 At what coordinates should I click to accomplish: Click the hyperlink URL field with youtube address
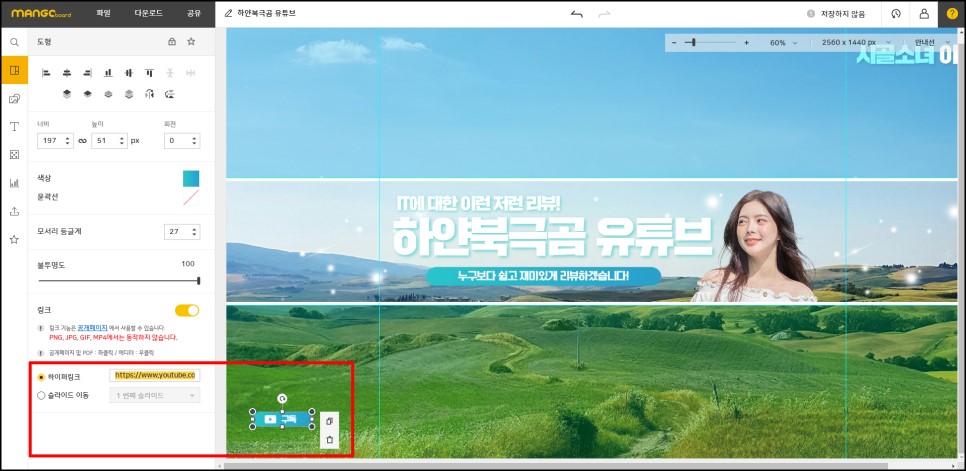(155, 375)
